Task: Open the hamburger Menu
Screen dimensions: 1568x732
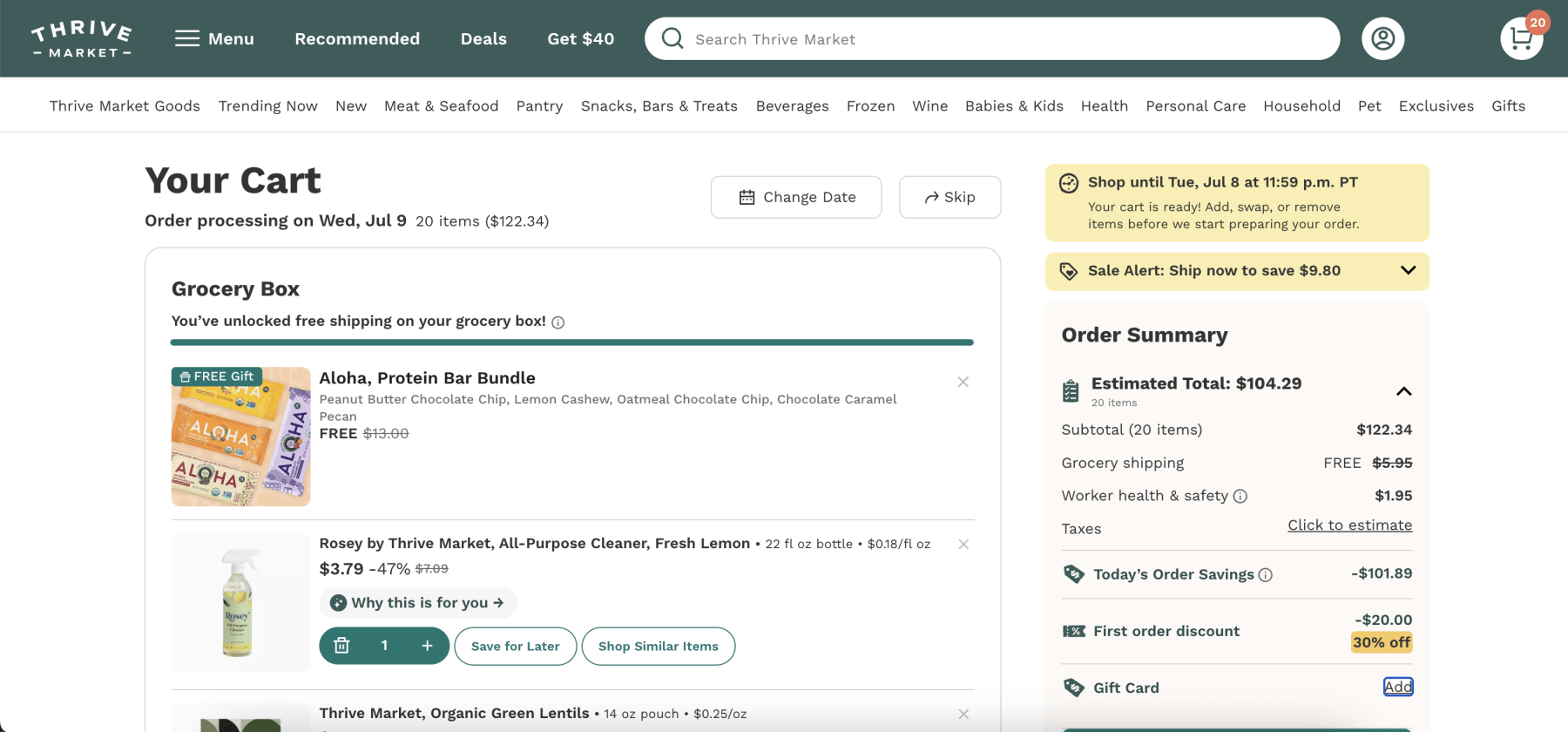Action: point(214,38)
